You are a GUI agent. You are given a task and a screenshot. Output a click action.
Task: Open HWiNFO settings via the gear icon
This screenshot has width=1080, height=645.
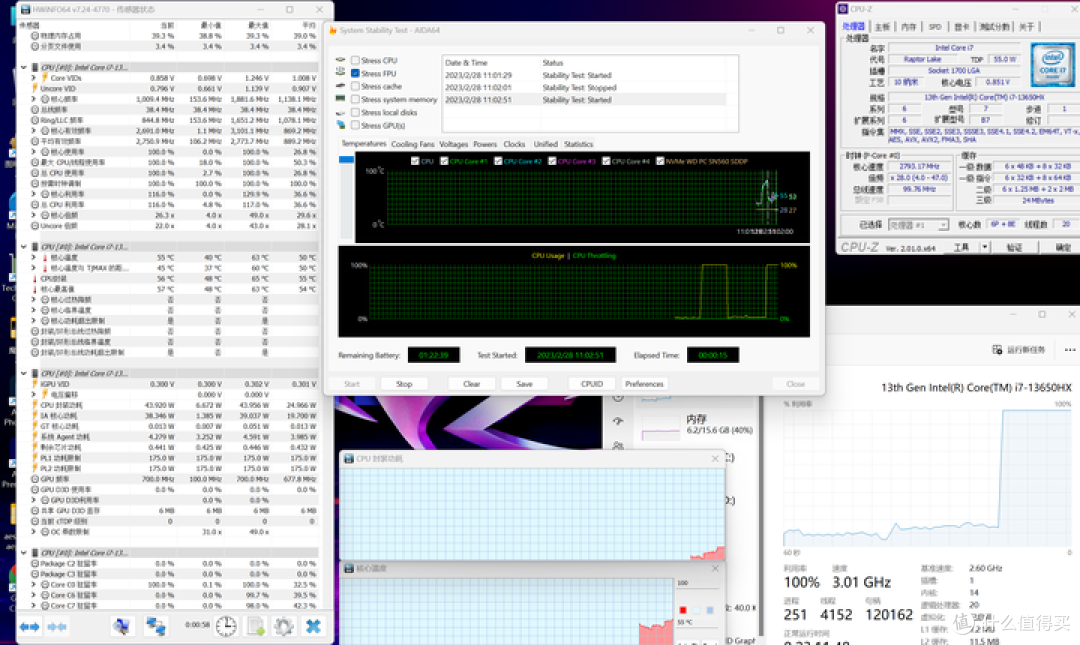click(283, 626)
